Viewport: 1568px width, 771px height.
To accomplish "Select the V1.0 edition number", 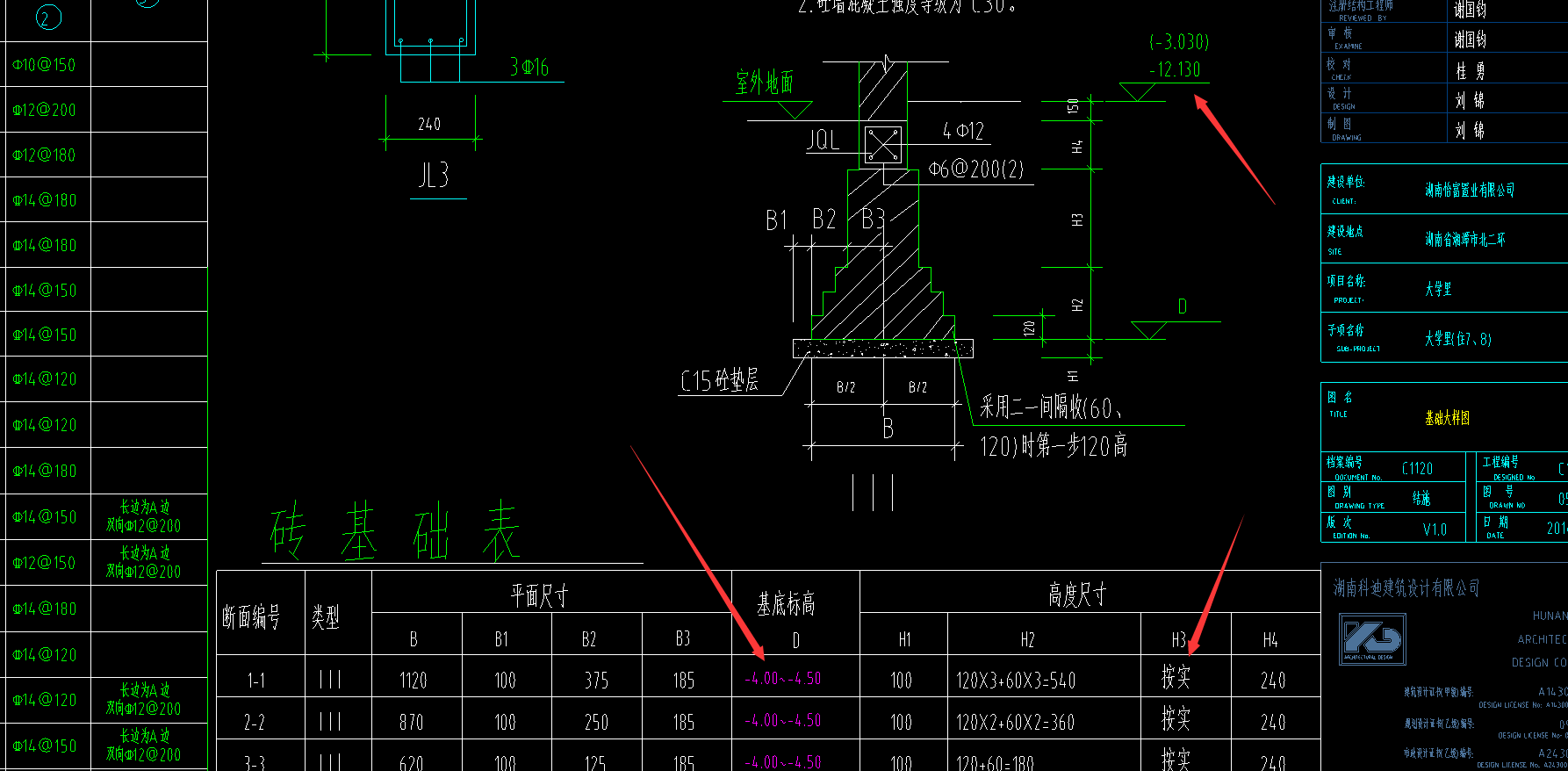I will (x=1435, y=530).
